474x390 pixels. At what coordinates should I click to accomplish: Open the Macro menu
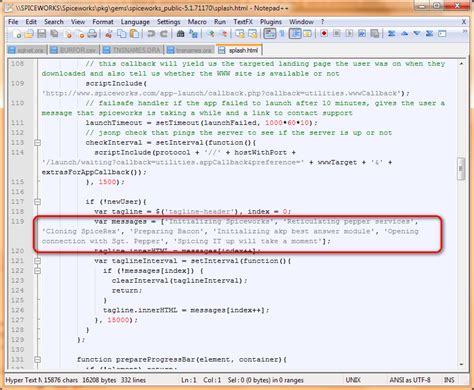point(197,22)
